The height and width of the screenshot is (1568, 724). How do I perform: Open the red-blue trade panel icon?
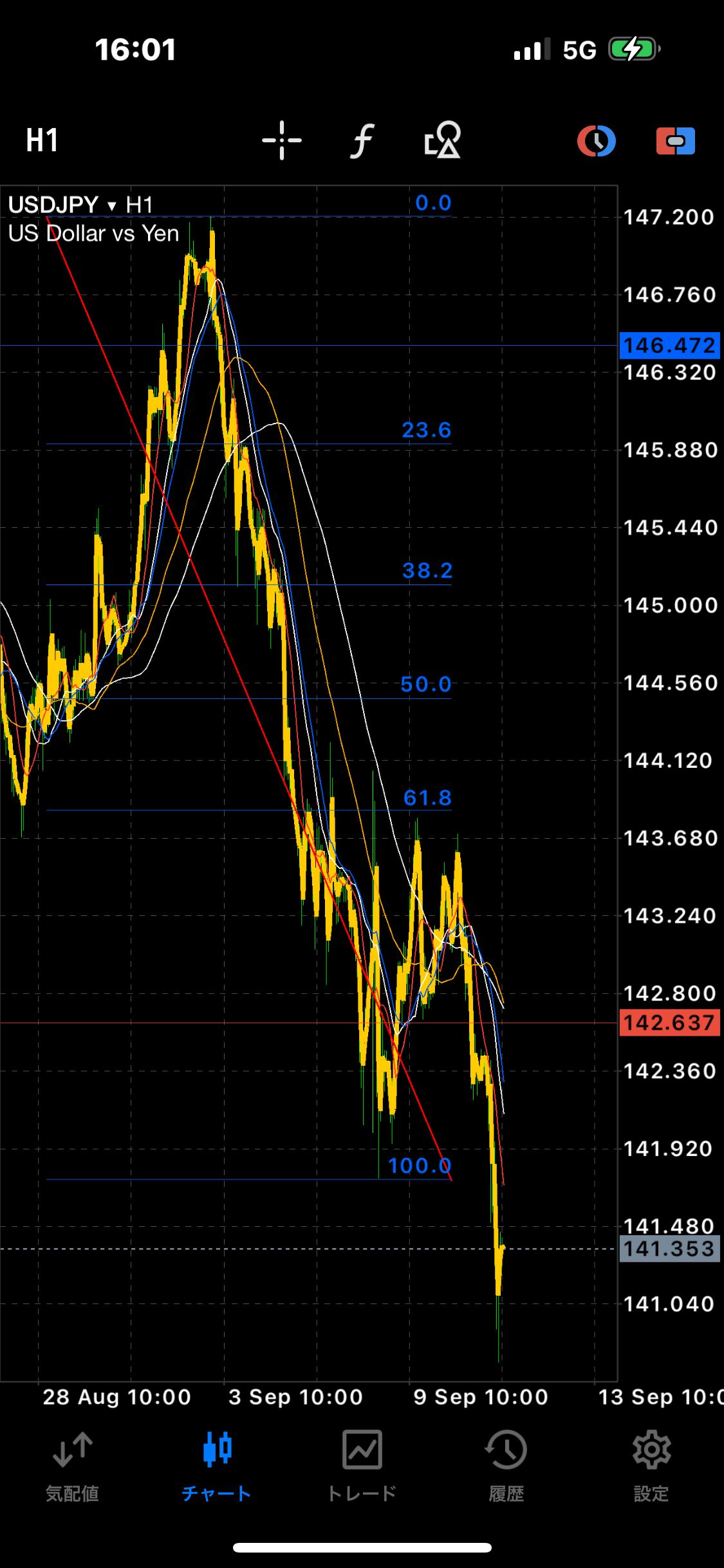(x=676, y=141)
